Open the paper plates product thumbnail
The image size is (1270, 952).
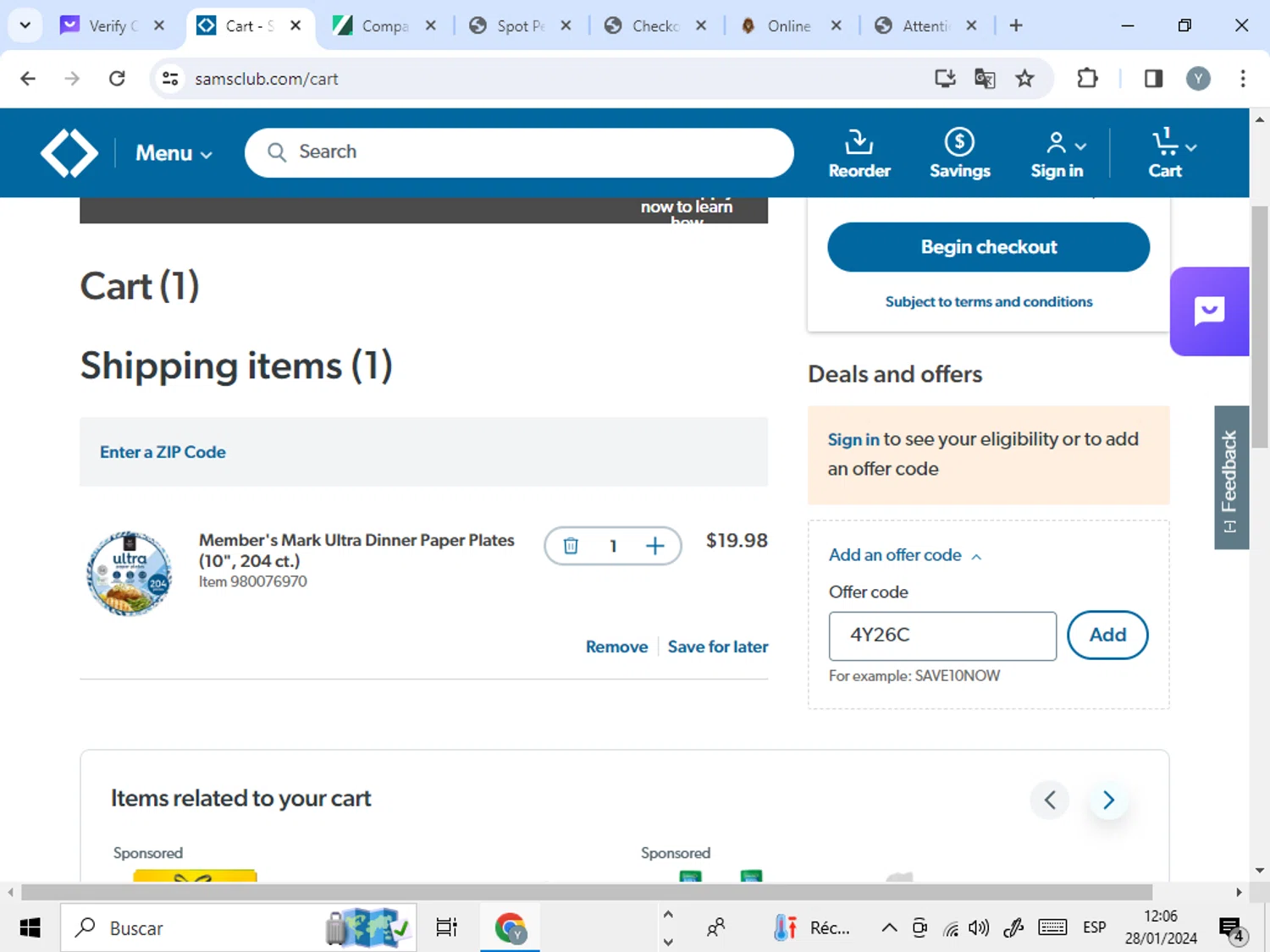(130, 573)
